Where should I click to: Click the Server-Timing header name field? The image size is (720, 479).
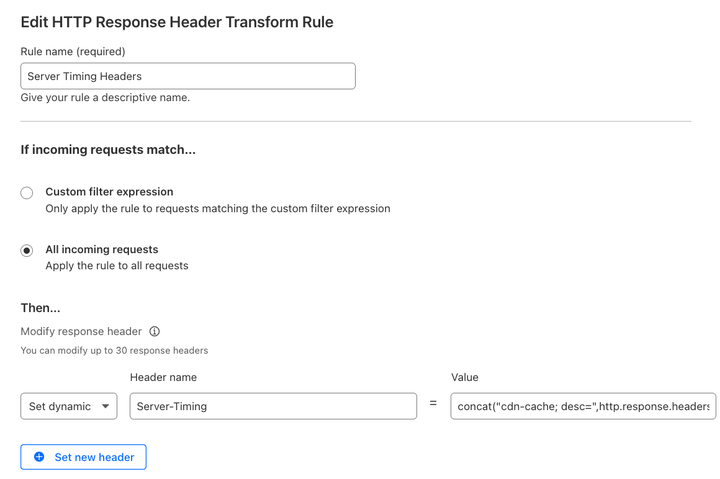click(x=273, y=406)
